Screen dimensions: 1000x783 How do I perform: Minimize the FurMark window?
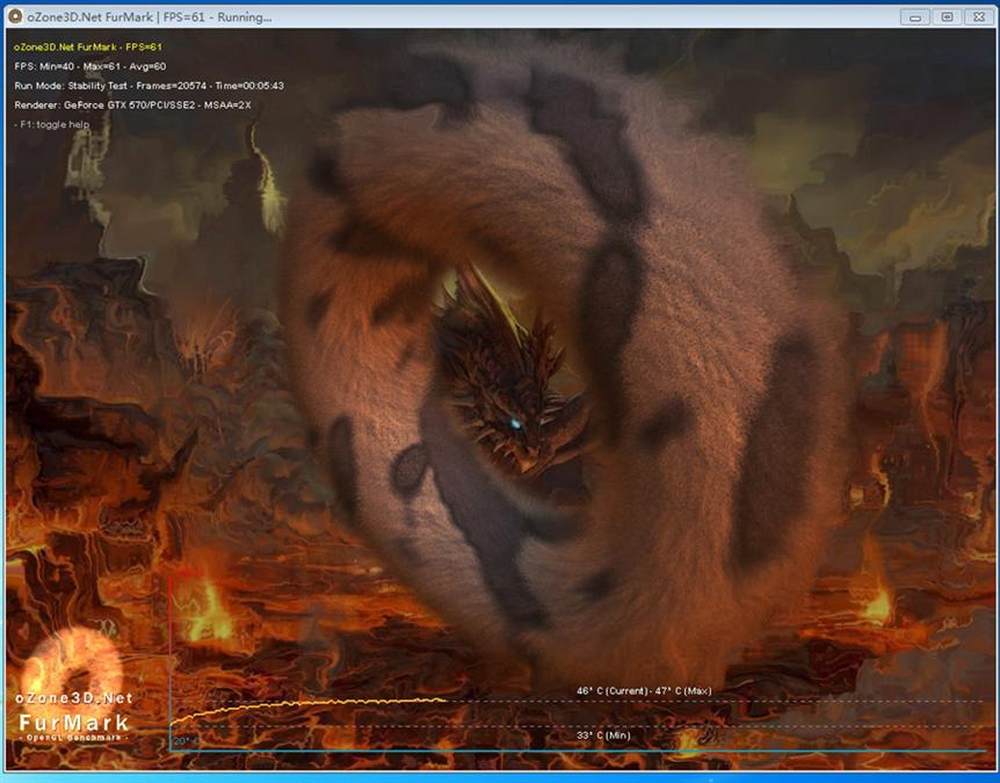click(x=915, y=17)
